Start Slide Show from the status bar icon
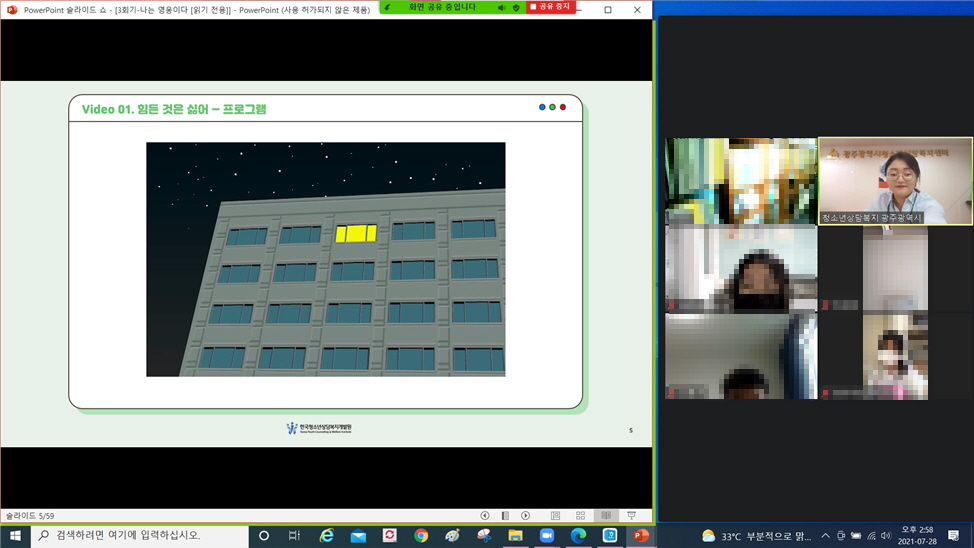This screenshot has height=548, width=974. (631, 516)
